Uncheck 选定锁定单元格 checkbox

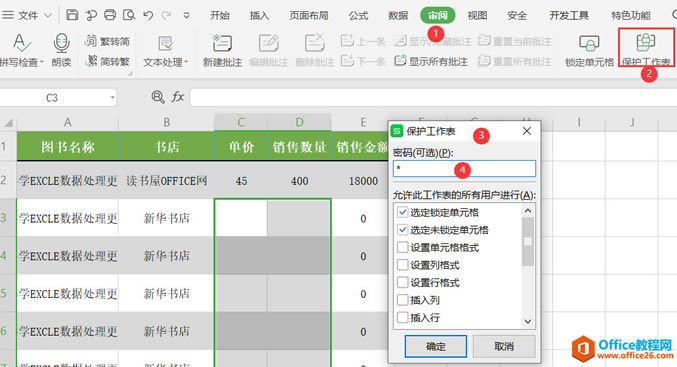coord(402,212)
